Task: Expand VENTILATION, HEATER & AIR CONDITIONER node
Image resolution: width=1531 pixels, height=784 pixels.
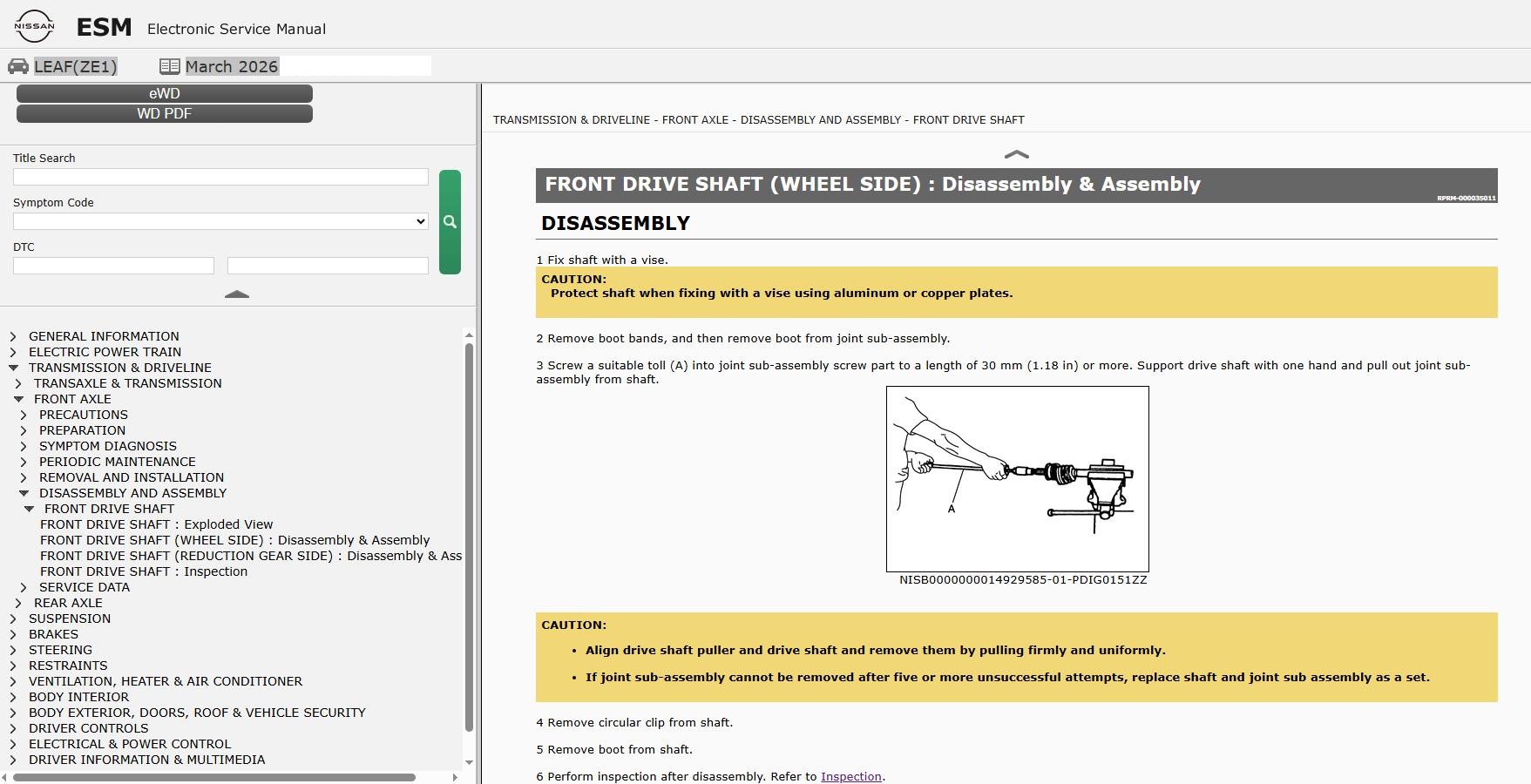Action: tap(13, 681)
